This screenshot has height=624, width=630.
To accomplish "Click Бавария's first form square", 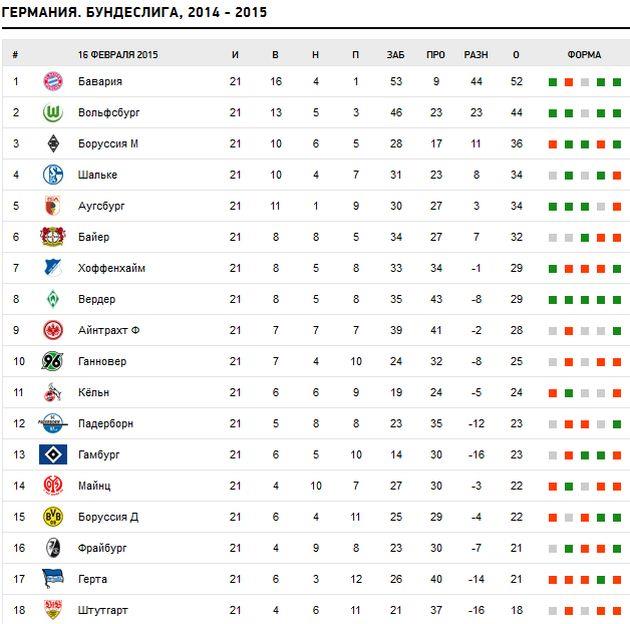I will tap(552, 82).
